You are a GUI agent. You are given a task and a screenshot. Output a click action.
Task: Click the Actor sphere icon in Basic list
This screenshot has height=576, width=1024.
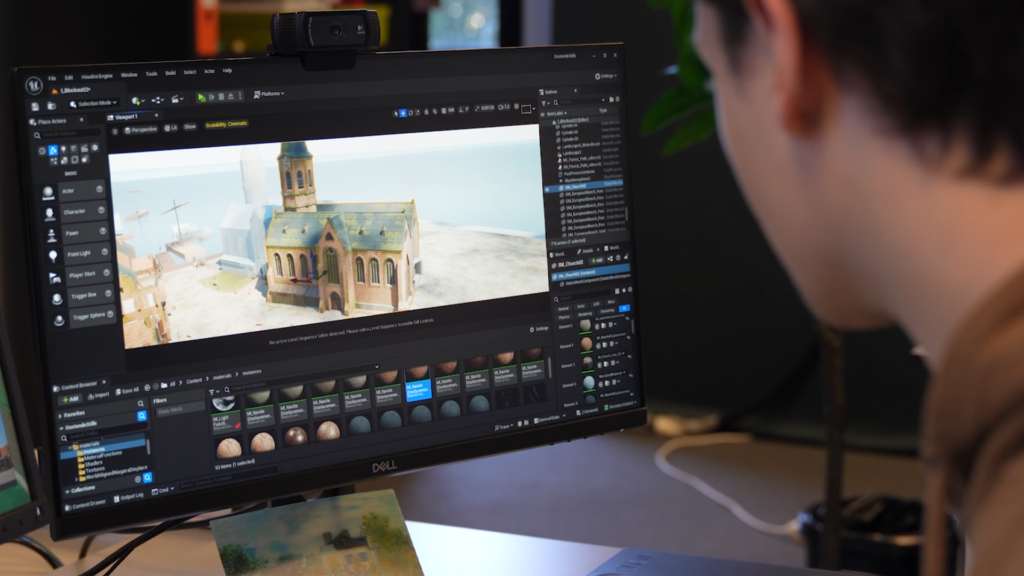pos(48,193)
